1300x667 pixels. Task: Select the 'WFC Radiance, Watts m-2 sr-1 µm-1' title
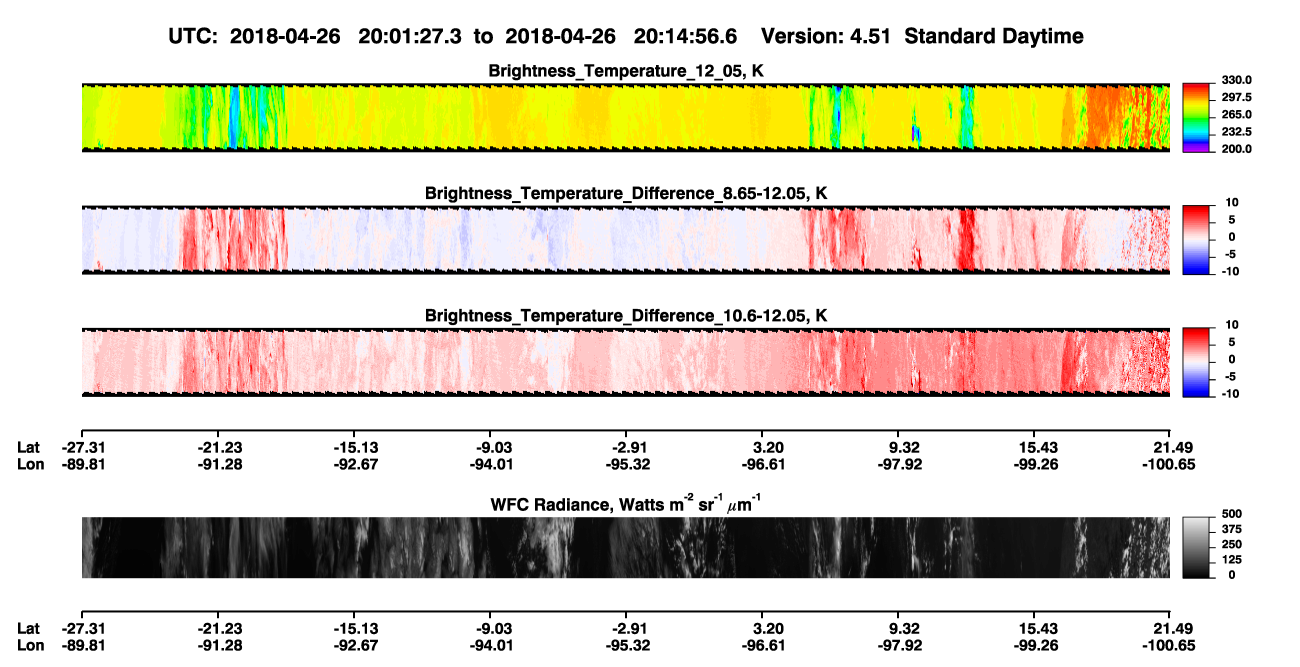(x=626, y=503)
